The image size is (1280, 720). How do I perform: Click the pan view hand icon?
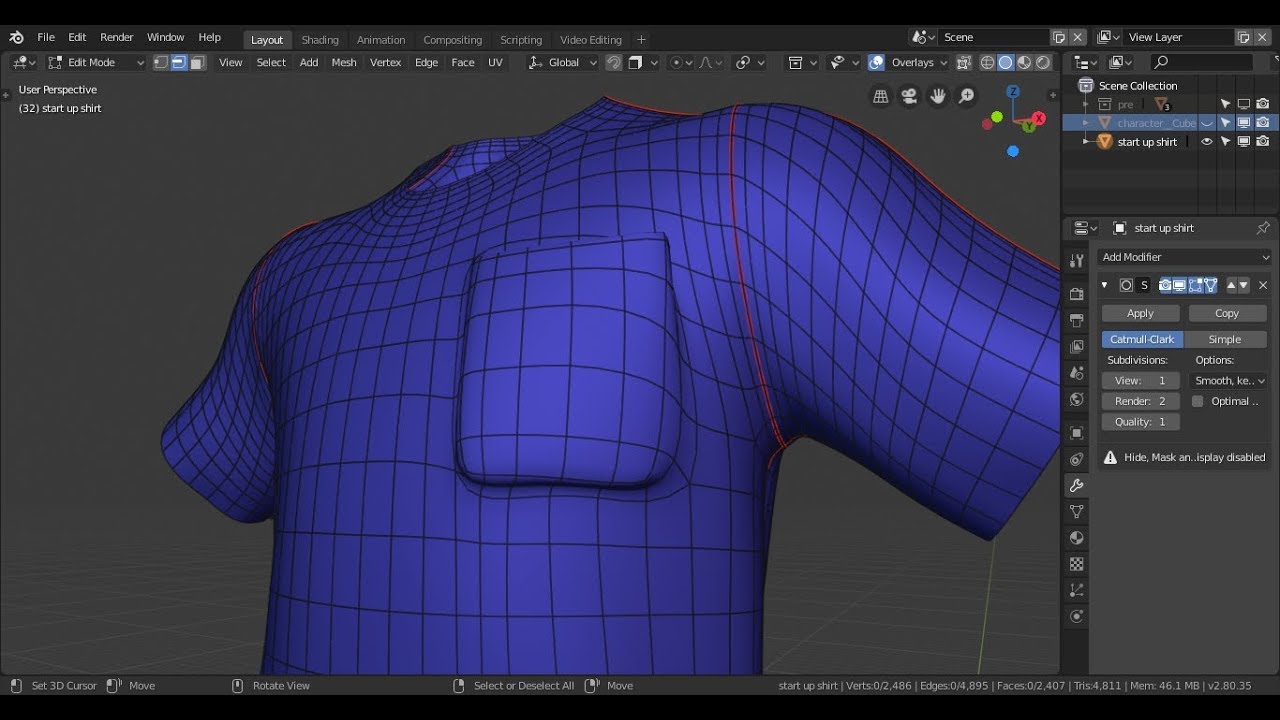tap(938, 96)
